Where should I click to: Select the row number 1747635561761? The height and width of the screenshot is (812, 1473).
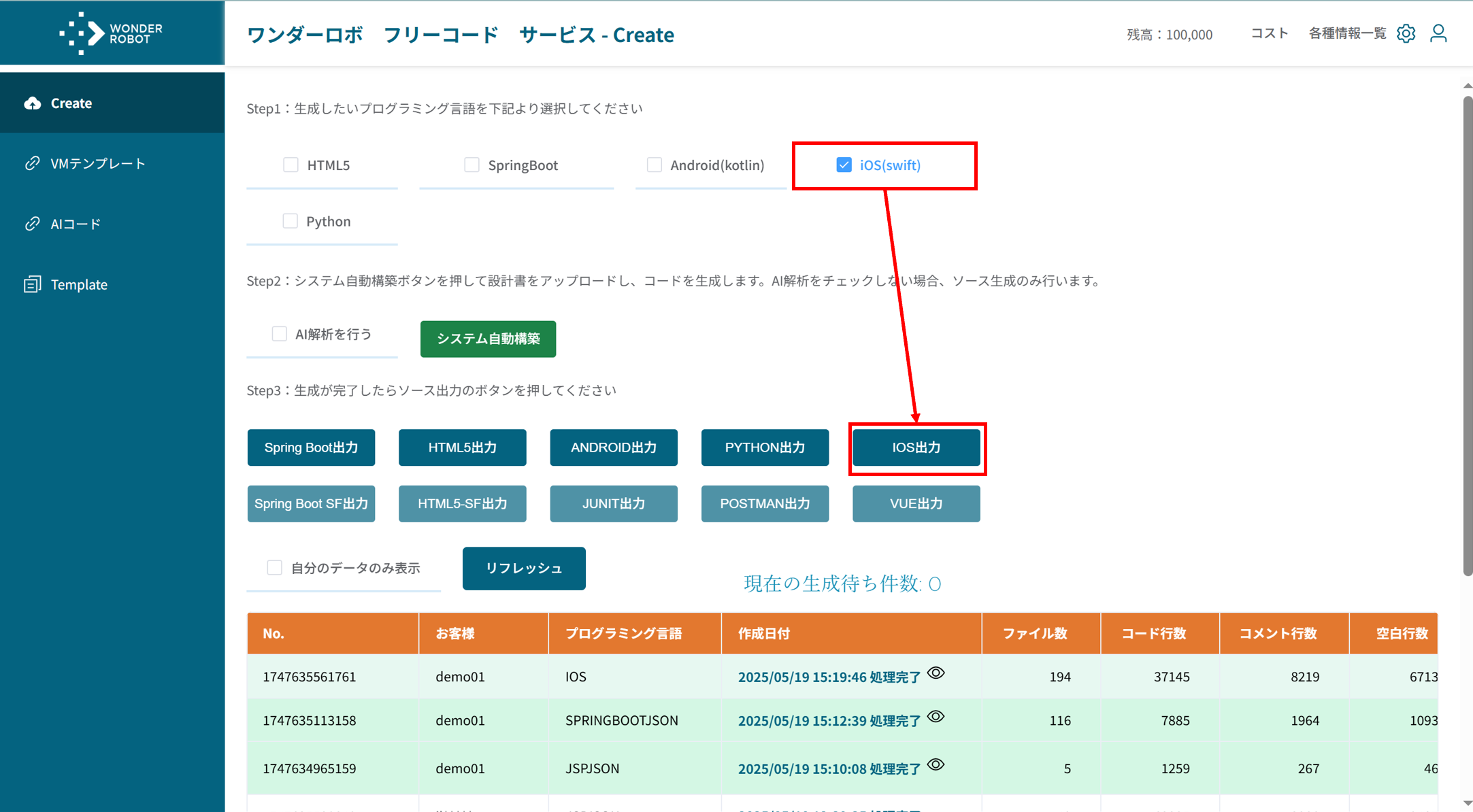(310, 677)
